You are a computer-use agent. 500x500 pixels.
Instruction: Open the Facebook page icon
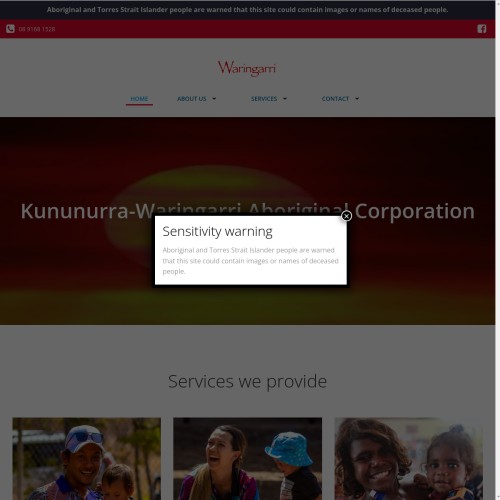pyautogui.click(x=481, y=29)
